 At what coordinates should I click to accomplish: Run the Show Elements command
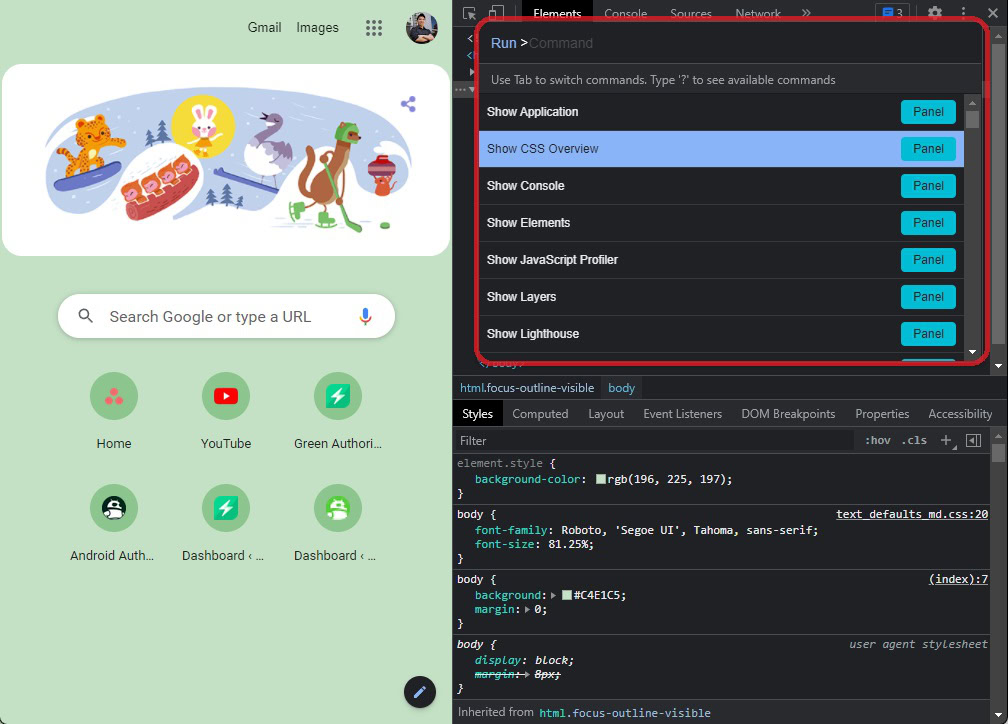click(721, 223)
